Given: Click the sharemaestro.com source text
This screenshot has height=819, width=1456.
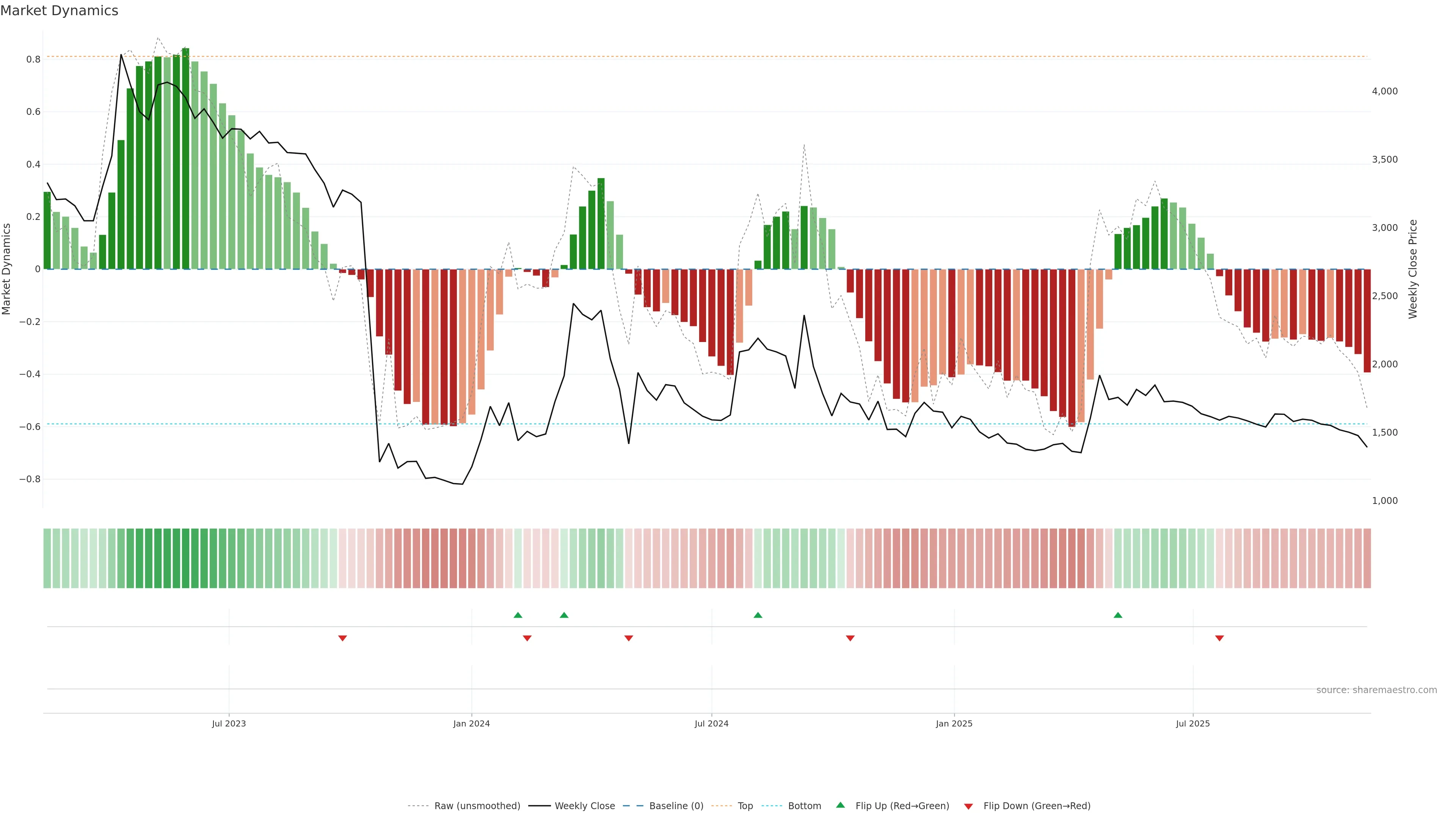Looking at the screenshot, I should pyautogui.click(x=1376, y=690).
